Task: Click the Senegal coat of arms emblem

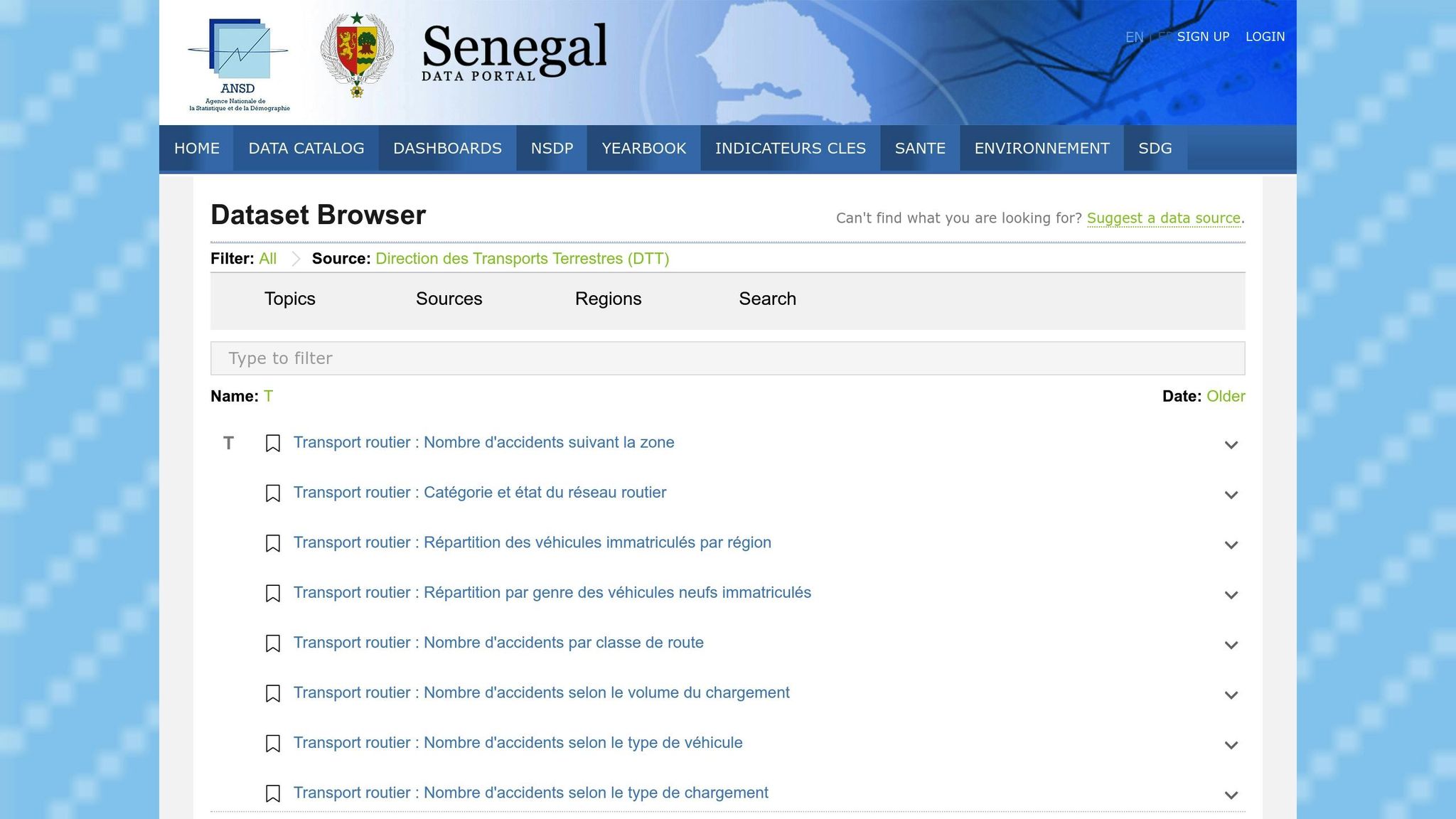Action: pos(357,55)
